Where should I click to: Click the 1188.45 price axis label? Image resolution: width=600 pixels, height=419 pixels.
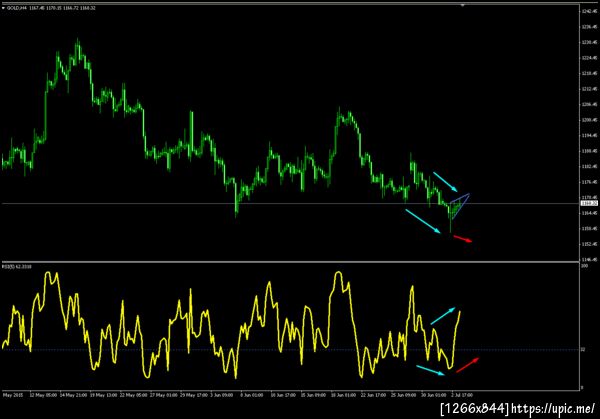tap(589, 151)
